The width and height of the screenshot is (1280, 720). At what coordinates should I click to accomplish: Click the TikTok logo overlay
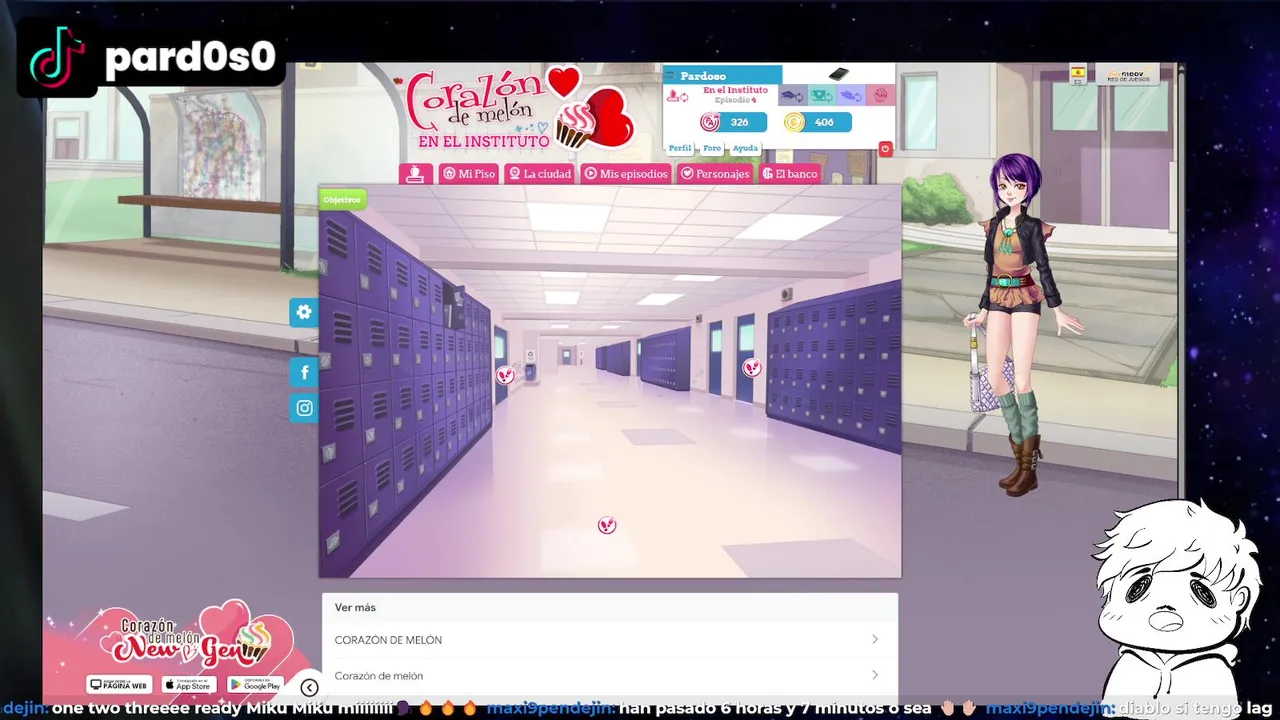point(57,57)
